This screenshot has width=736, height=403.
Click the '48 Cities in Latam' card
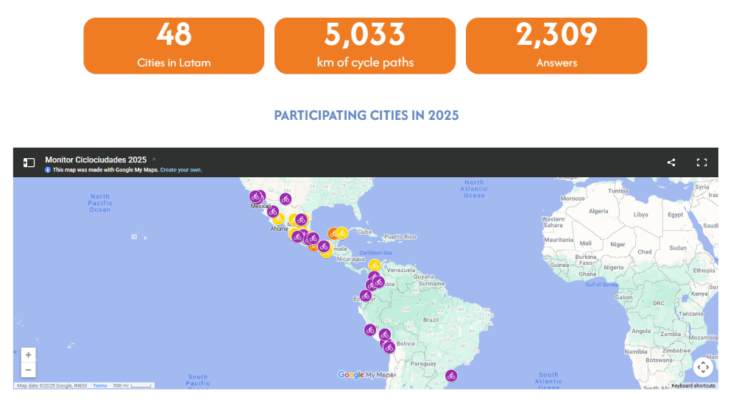[x=173, y=45]
